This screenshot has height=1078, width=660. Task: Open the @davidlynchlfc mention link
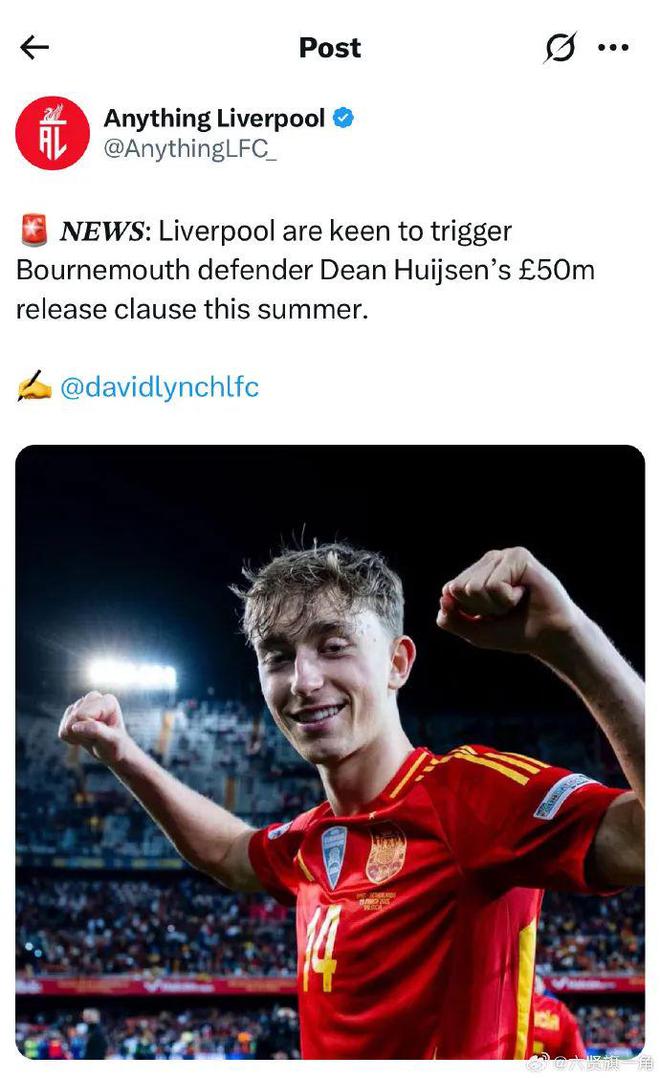tap(159, 387)
